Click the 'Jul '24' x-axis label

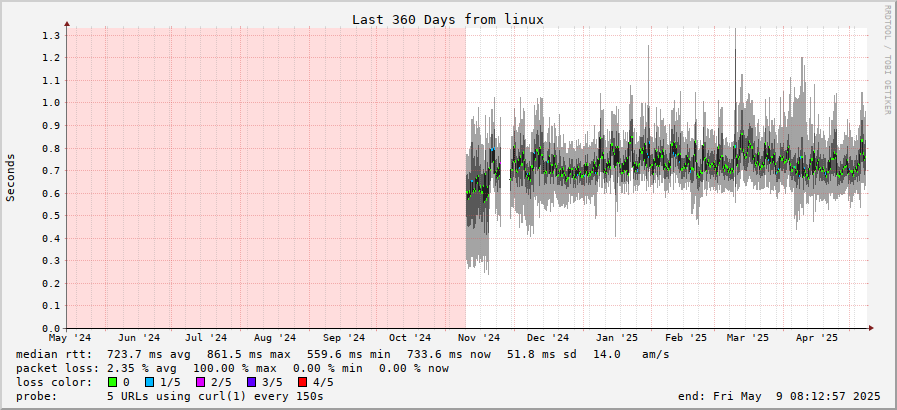(x=207, y=339)
